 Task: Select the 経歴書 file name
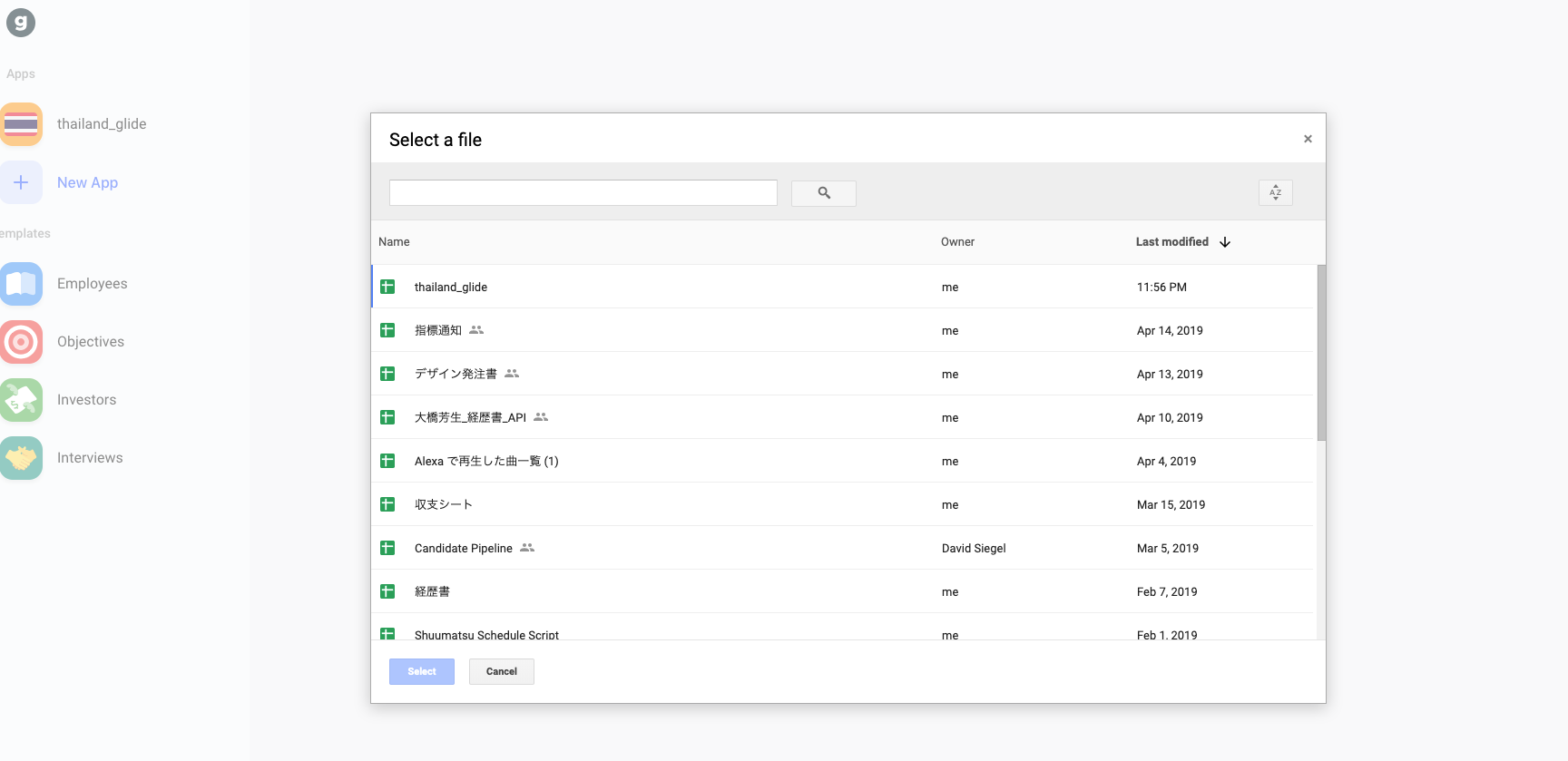click(432, 591)
